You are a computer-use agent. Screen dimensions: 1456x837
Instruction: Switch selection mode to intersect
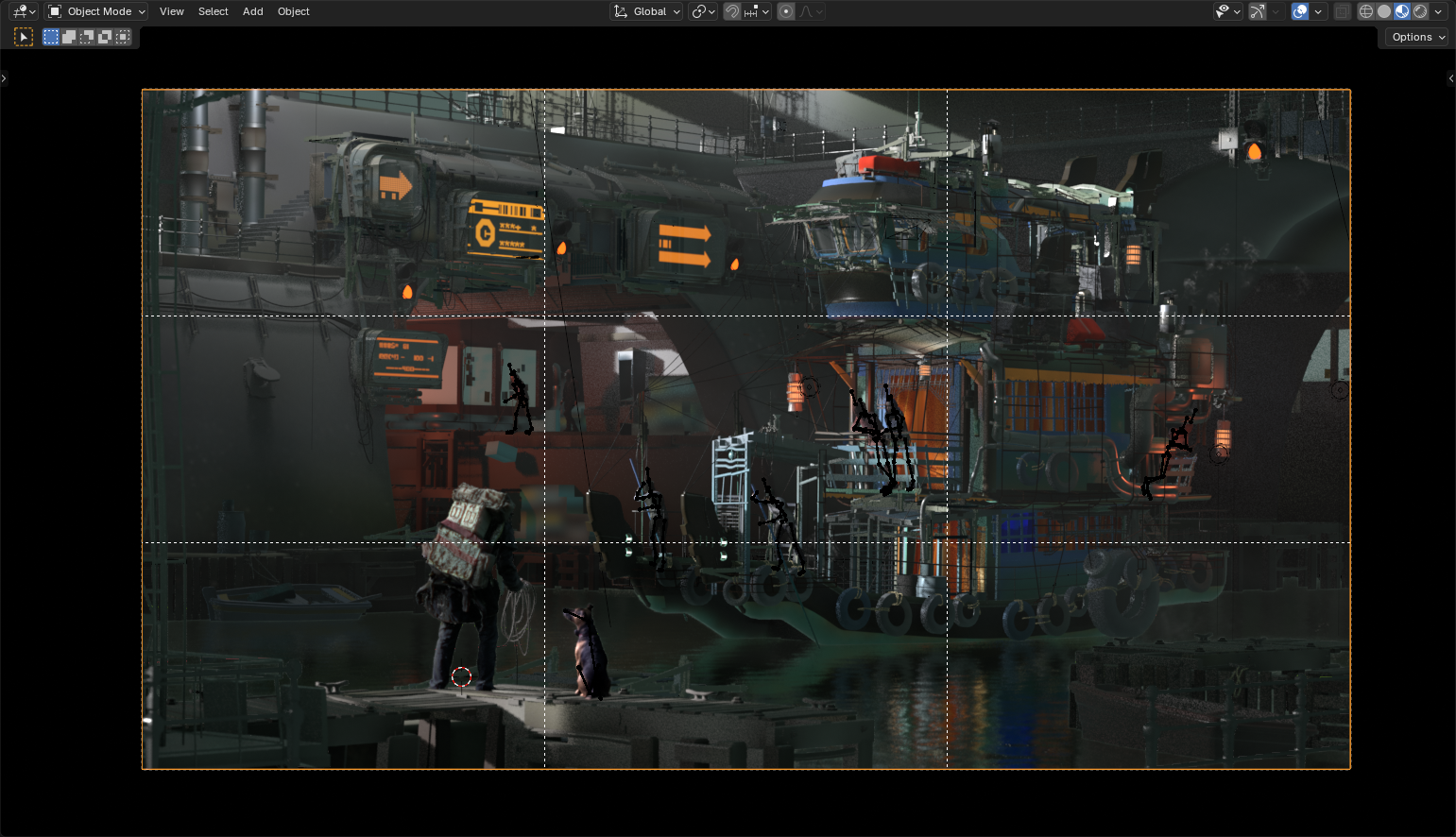click(123, 37)
